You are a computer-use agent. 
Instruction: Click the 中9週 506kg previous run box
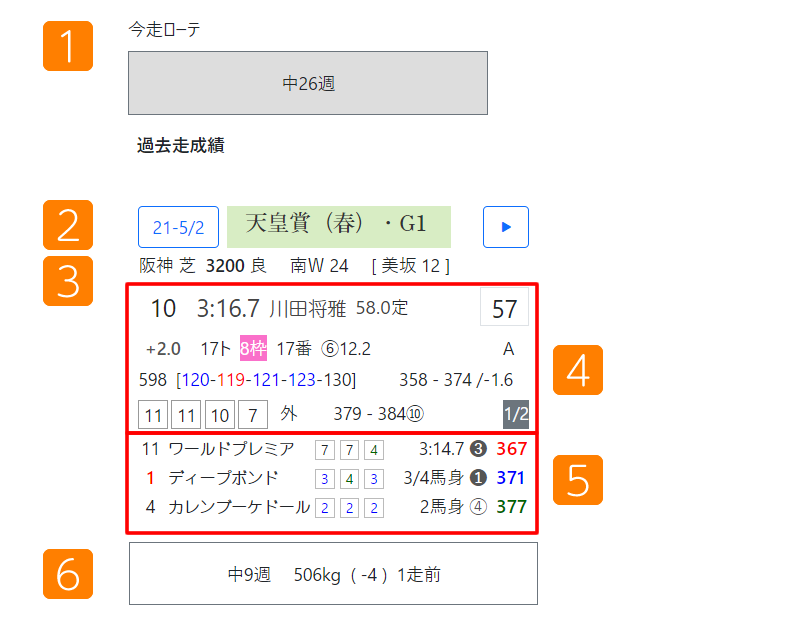tap(333, 574)
